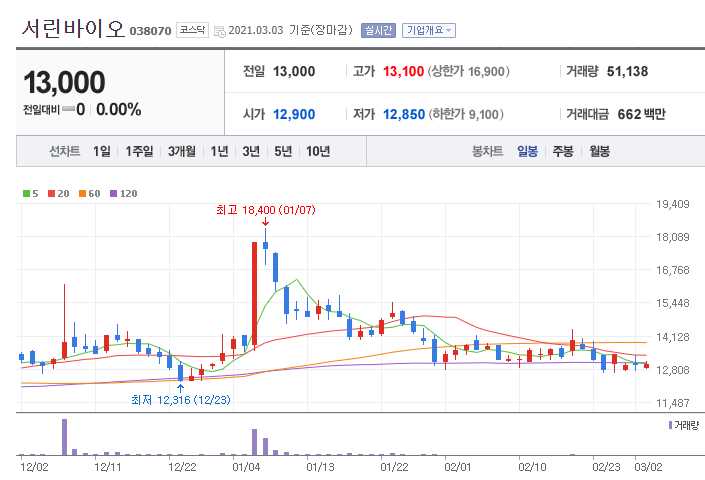This screenshot has width=705, height=480.
Task: Click the orange 60-day moving average swatch
Action: (x=82, y=194)
